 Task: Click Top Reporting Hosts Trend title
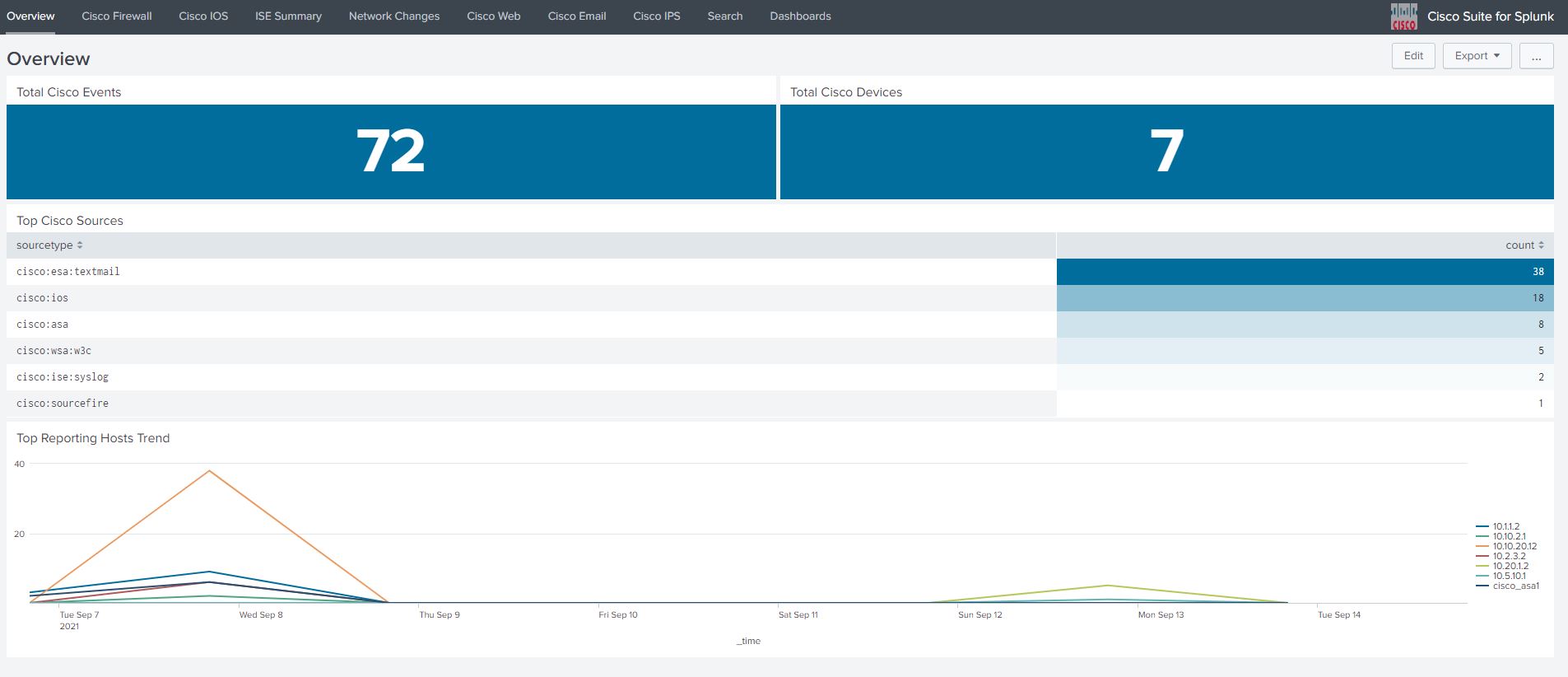click(93, 438)
